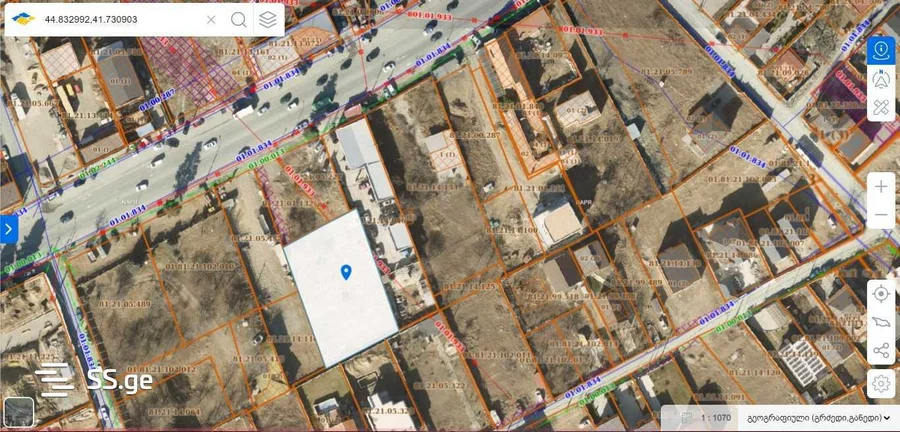This screenshot has width=900, height=432.
Task: Zoom in with the plus button
Action: click(x=881, y=186)
